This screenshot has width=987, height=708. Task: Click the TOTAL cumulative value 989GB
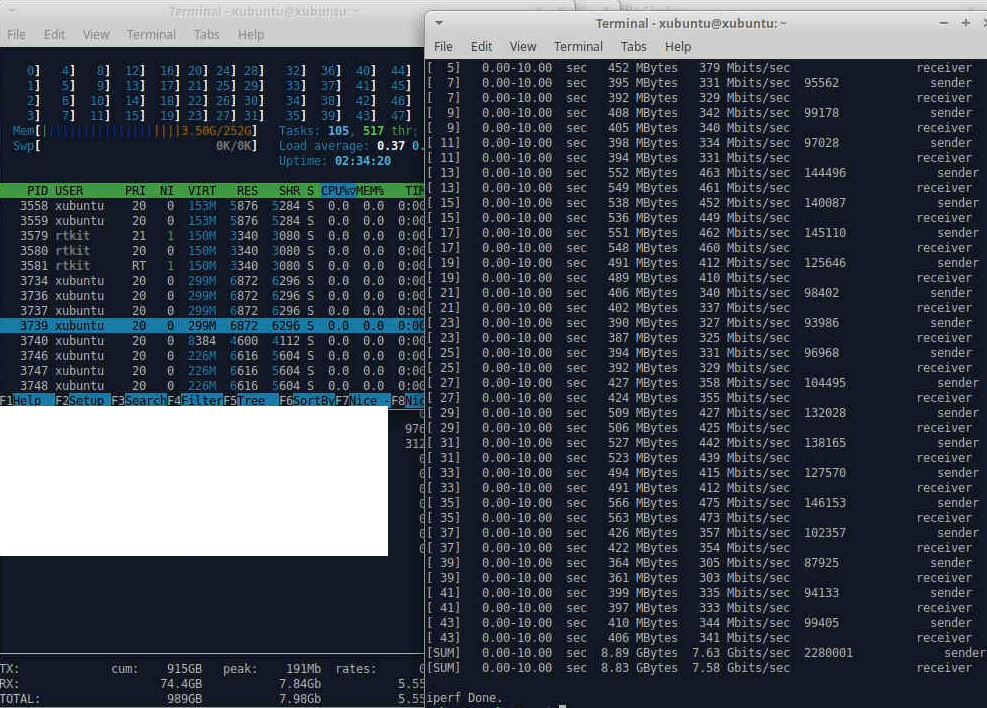pyautogui.click(x=184, y=699)
